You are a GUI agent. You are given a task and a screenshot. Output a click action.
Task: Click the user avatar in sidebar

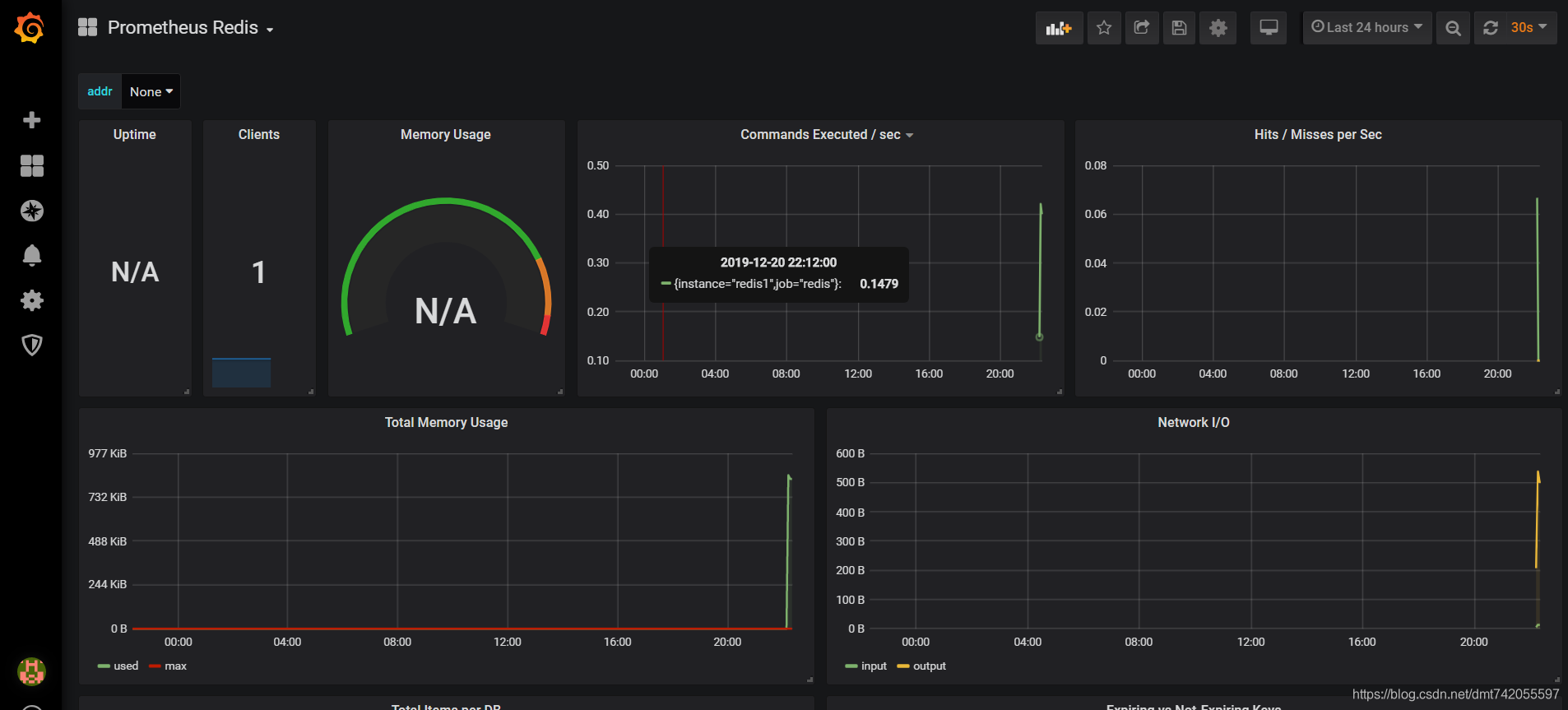[31, 671]
